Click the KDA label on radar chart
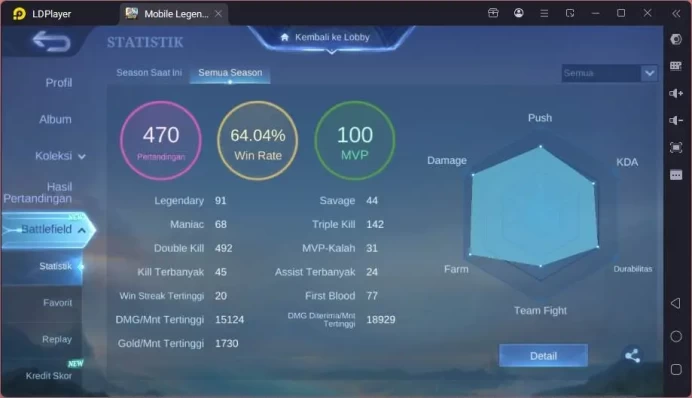Screen dimensions: 692x398 627,162
